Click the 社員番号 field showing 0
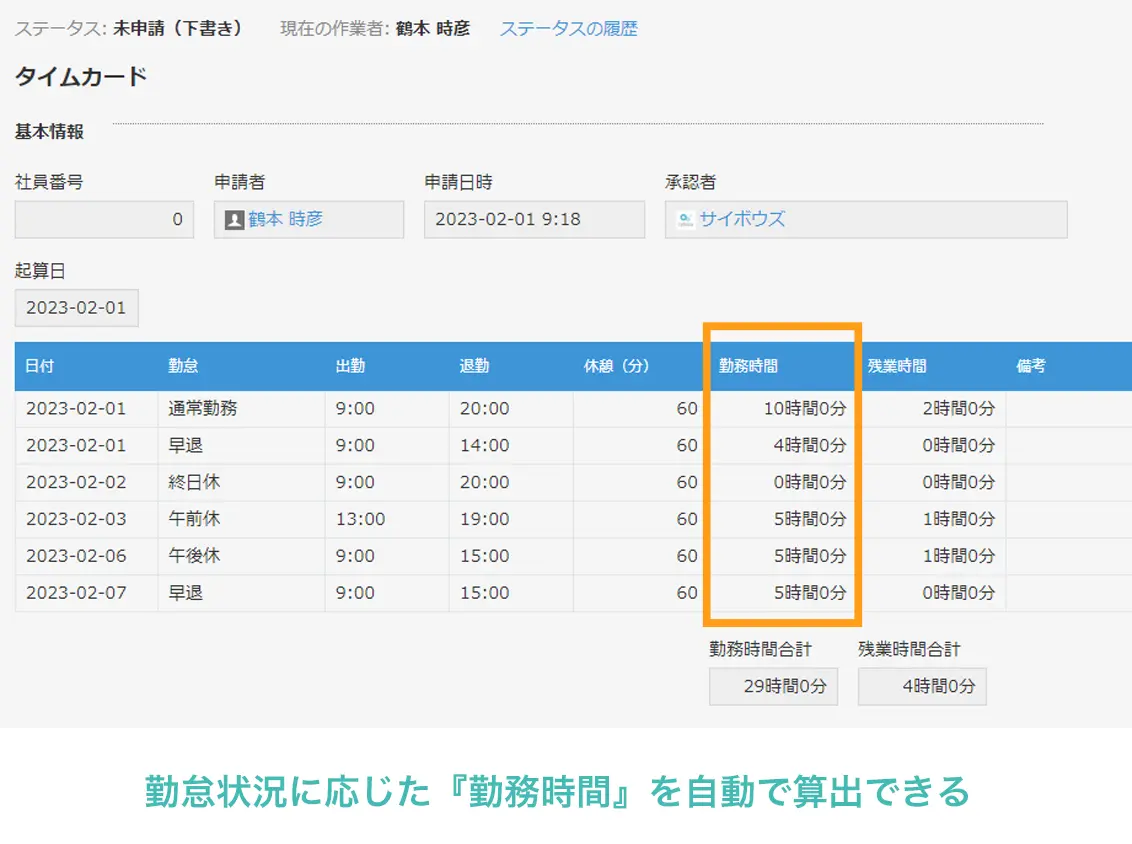The height and width of the screenshot is (844, 1132). coord(90,220)
